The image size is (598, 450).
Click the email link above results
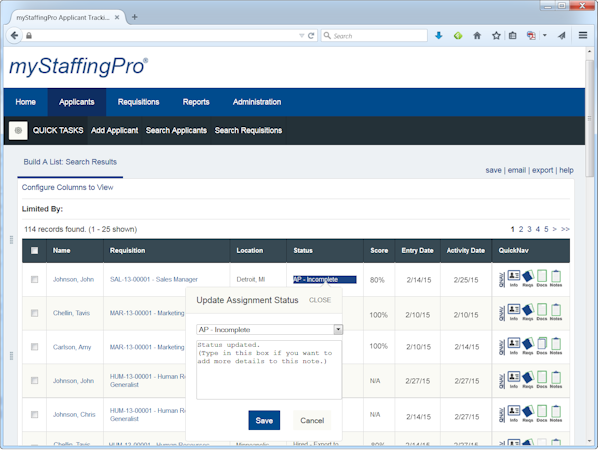pyautogui.click(x=517, y=170)
